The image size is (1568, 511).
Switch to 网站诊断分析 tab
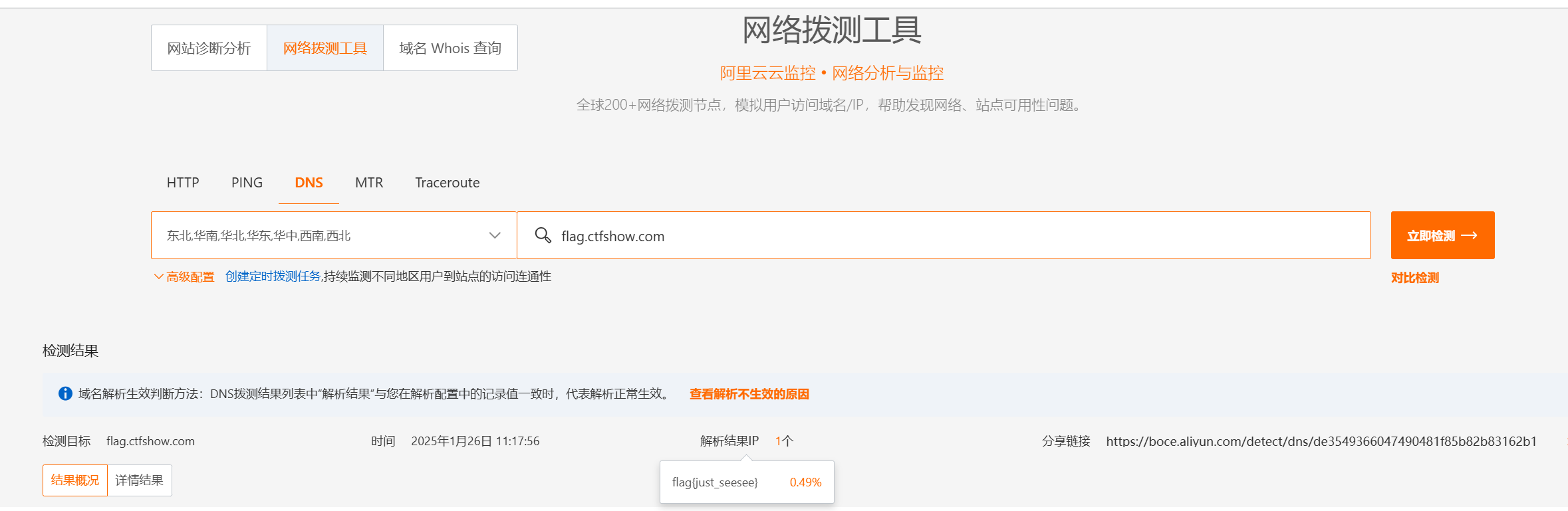(209, 49)
